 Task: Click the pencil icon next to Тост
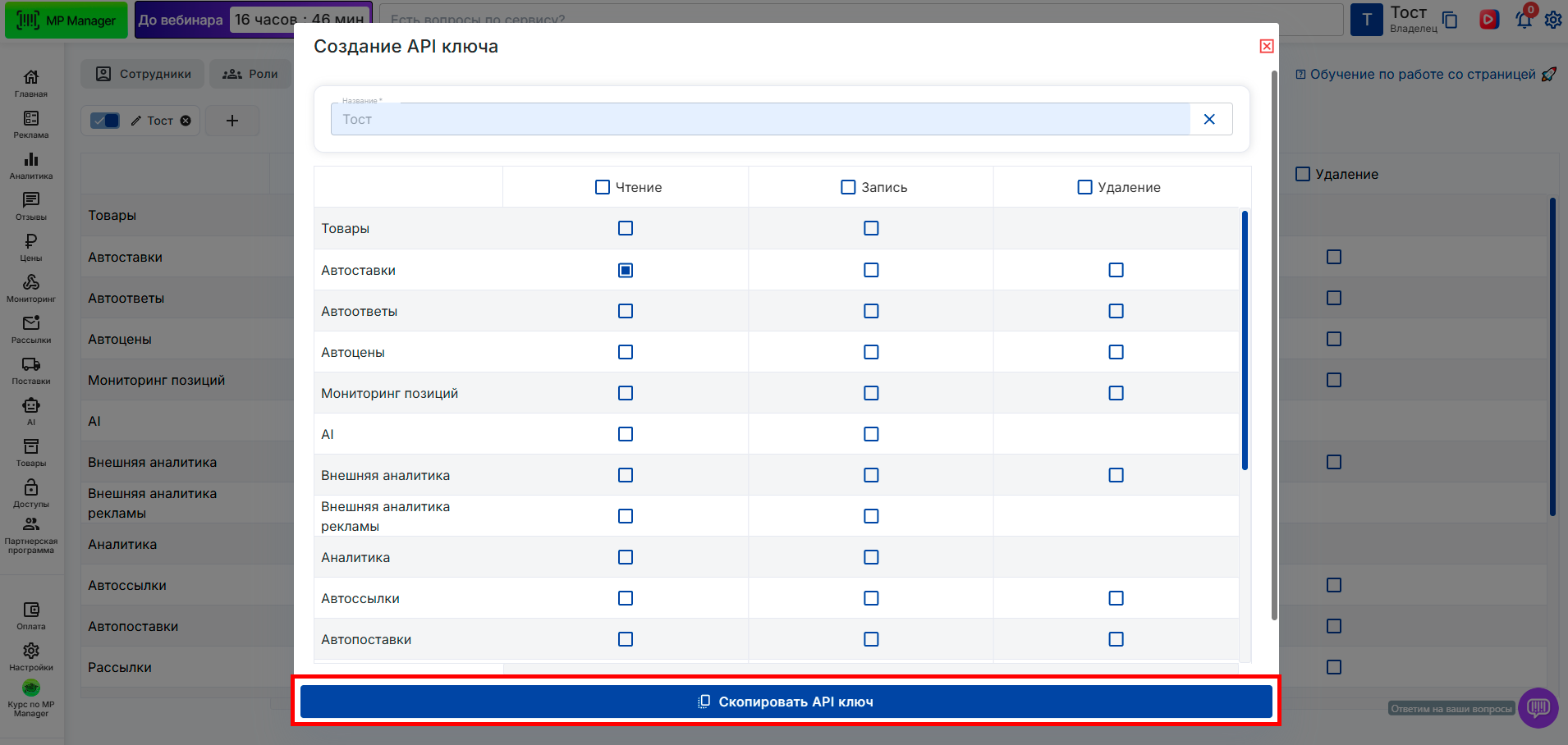point(136,121)
